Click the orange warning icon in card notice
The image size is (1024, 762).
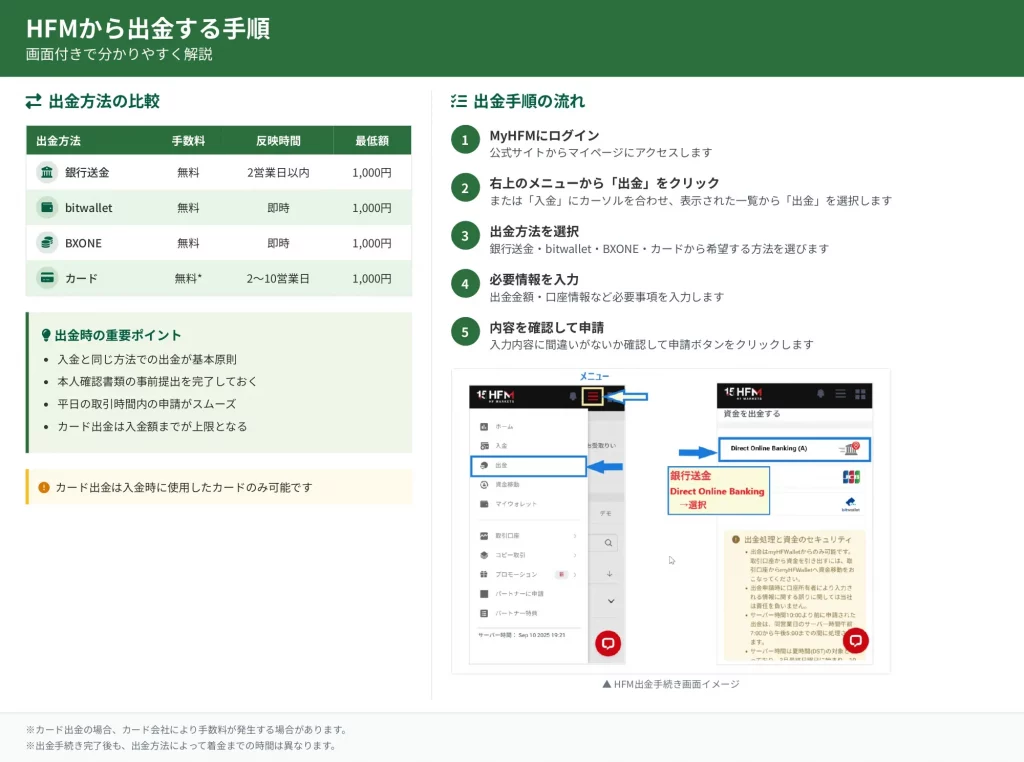[44, 487]
